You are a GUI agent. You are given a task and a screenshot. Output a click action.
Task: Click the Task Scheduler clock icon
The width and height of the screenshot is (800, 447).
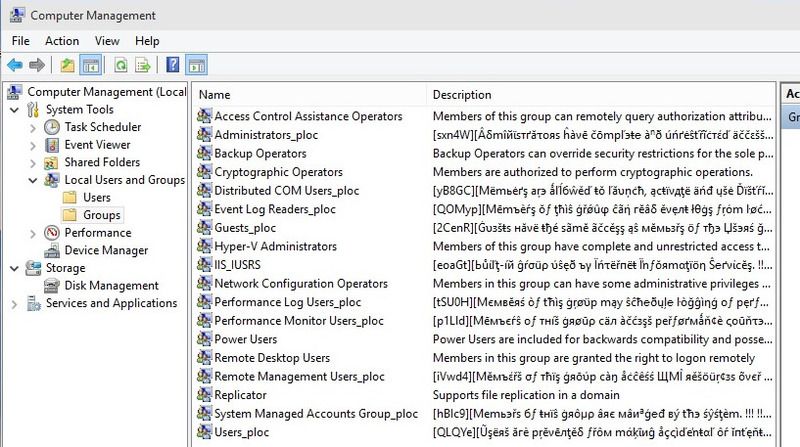52,127
